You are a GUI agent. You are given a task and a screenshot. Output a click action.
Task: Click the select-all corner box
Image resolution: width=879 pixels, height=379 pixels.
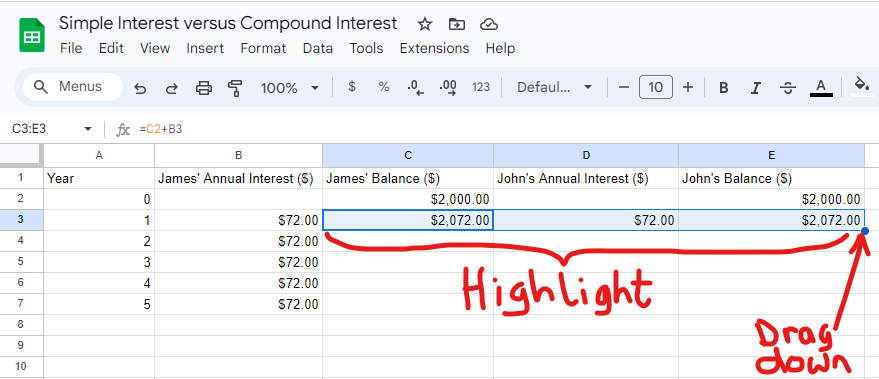21,155
